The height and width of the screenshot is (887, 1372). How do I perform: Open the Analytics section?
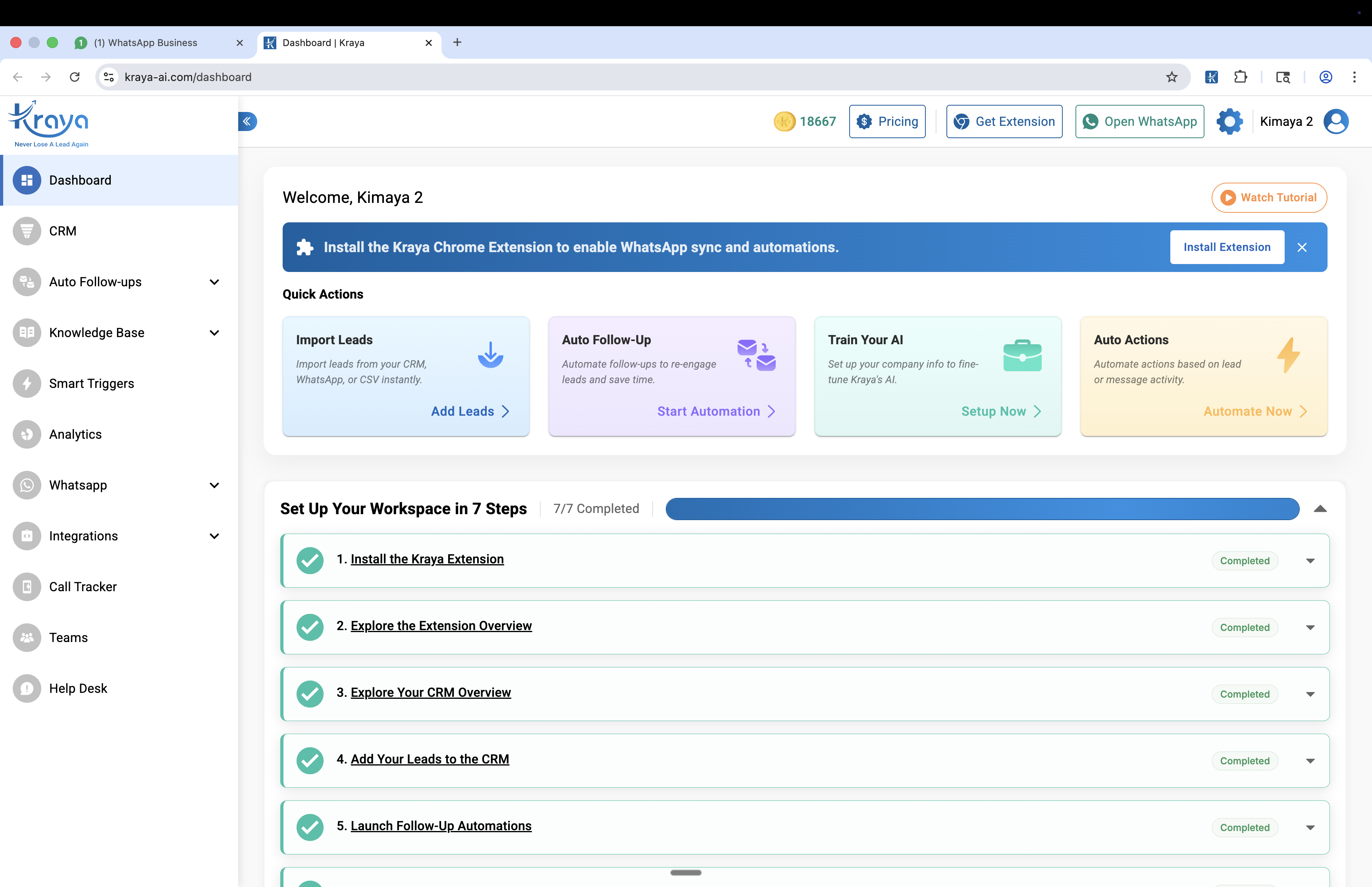[x=75, y=434]
